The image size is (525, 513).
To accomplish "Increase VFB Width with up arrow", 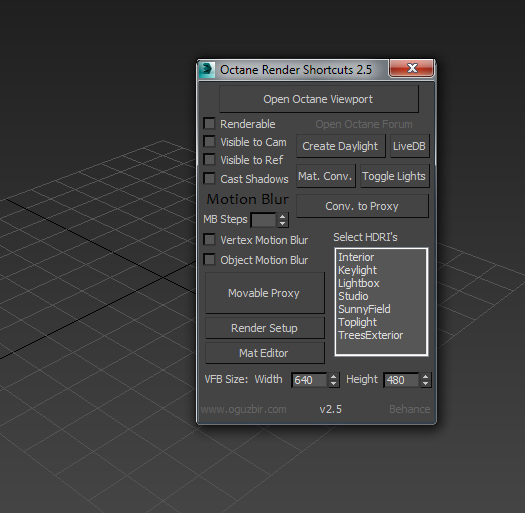I will pos(333,376).
